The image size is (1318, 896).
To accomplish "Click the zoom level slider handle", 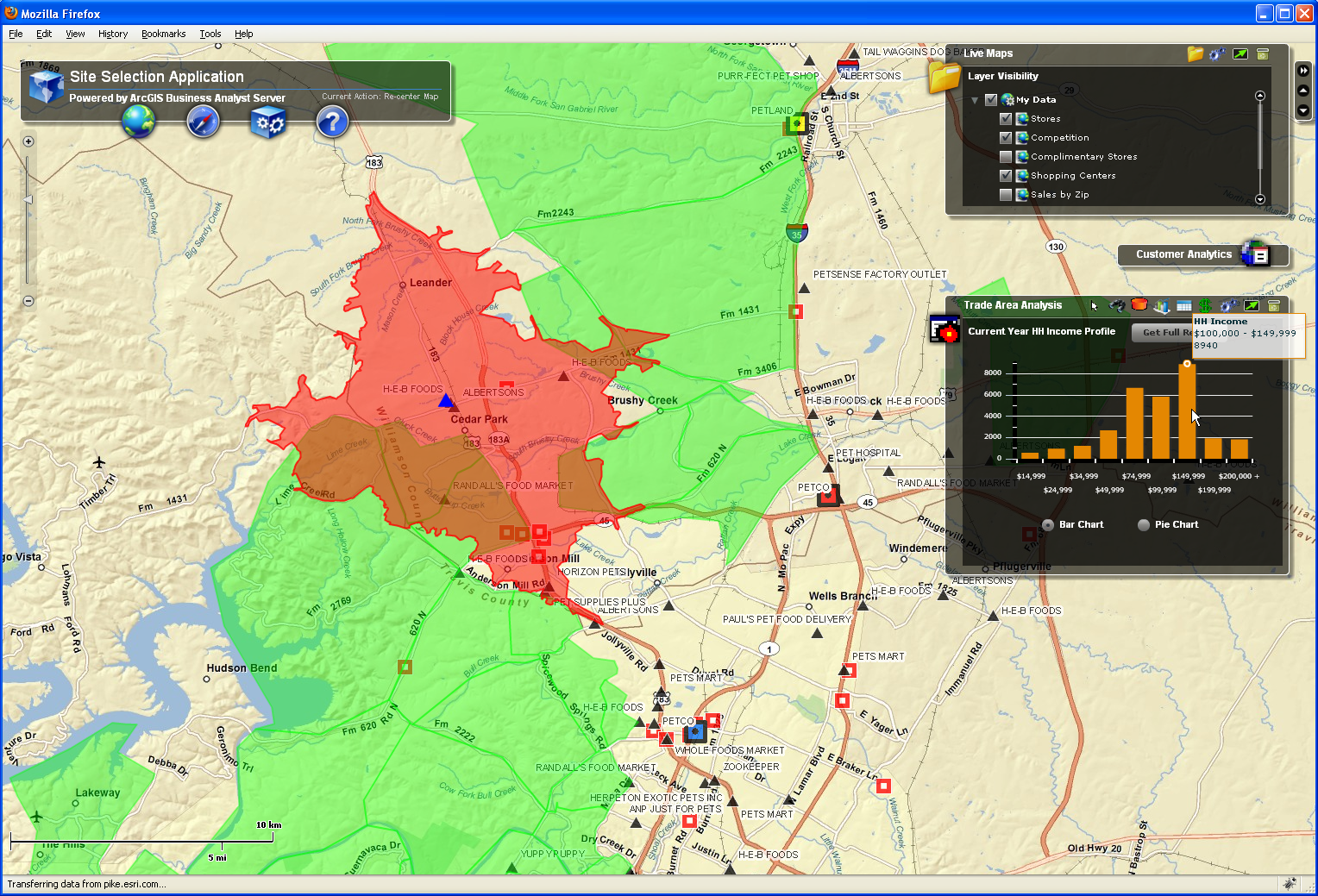I will coord(28,200).
